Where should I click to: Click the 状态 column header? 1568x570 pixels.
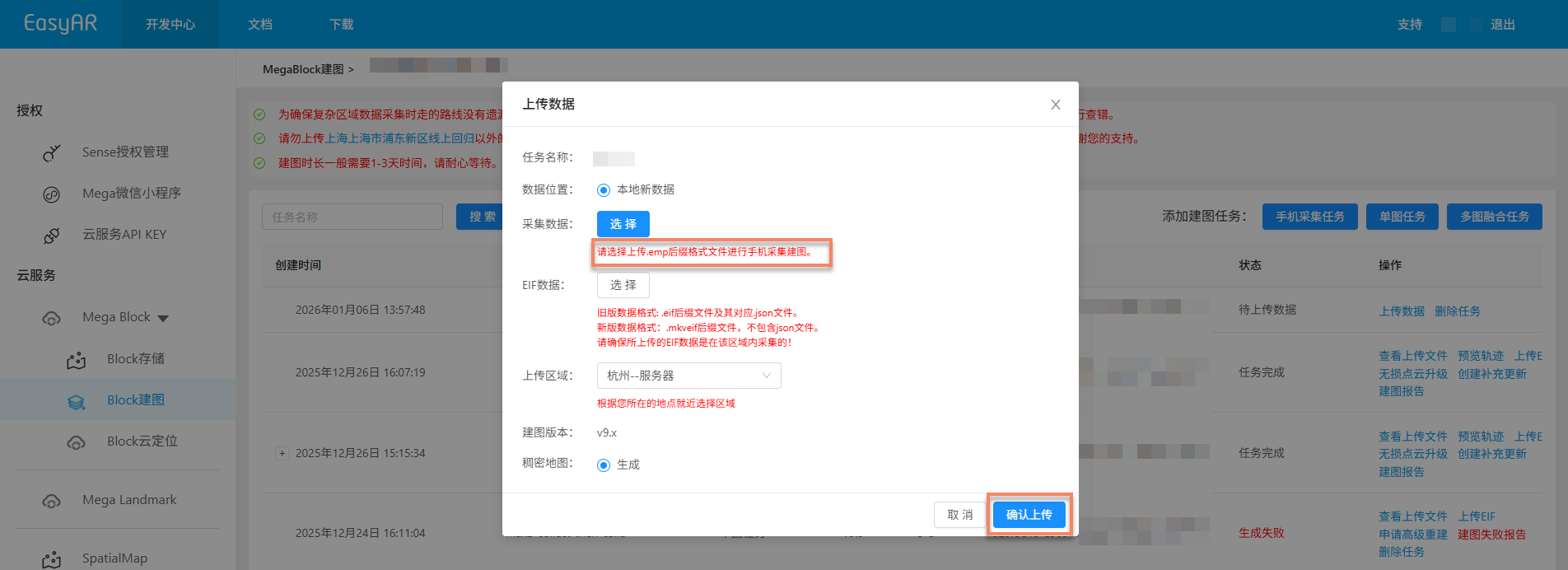[1250, 265]
